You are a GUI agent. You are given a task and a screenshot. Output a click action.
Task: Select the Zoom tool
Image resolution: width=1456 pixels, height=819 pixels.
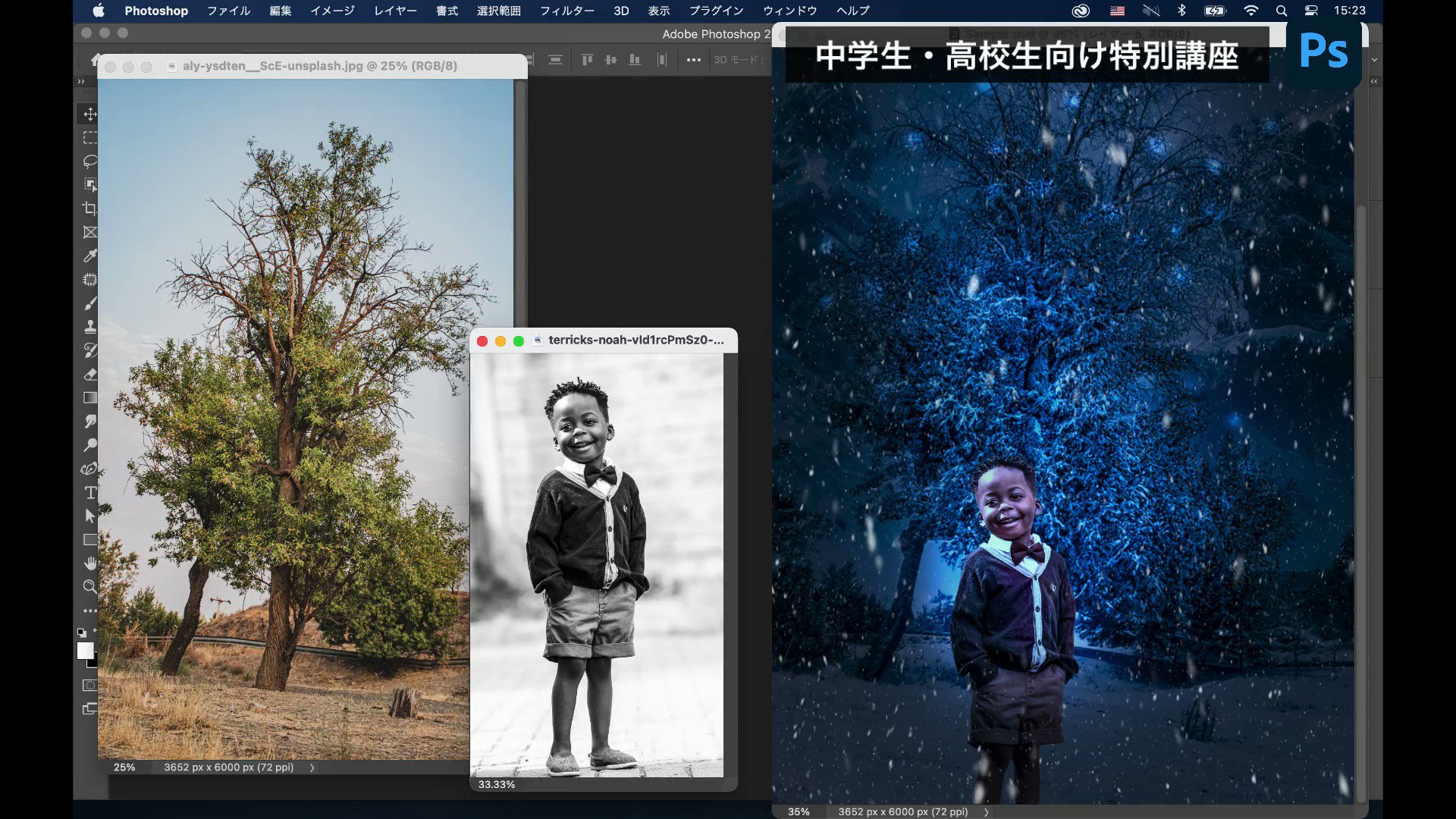coord(89,587)
